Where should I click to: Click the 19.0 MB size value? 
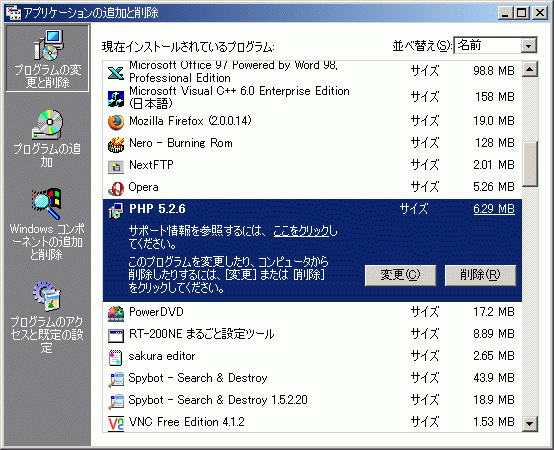tap(494, 121)
